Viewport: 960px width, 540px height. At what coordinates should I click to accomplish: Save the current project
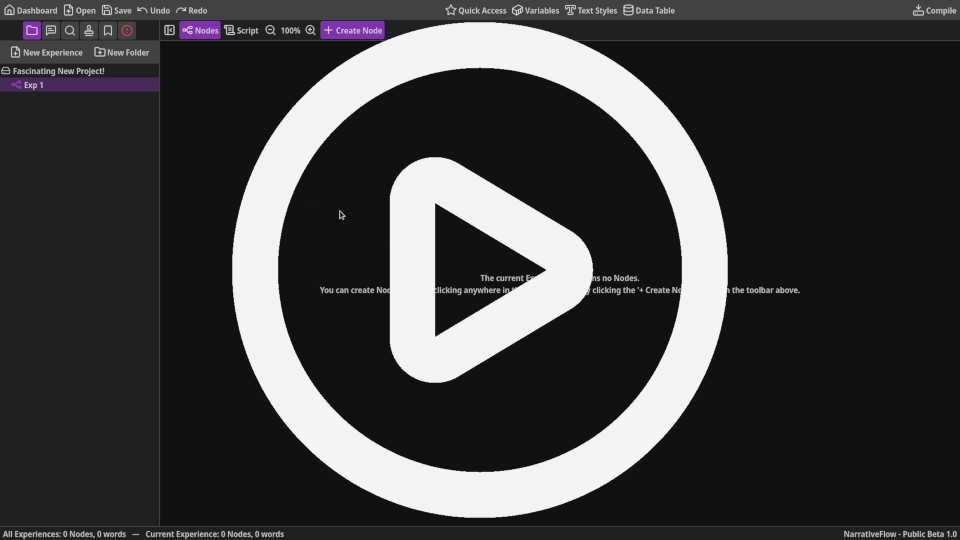116,10
